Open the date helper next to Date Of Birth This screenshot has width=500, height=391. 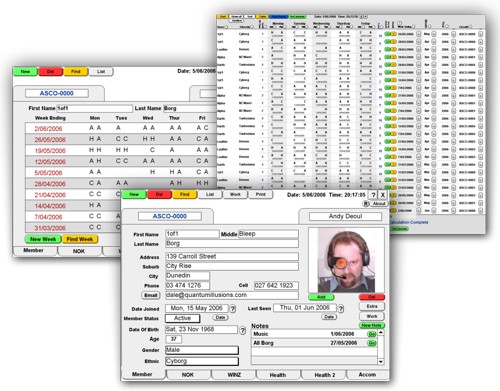point(243,330)
